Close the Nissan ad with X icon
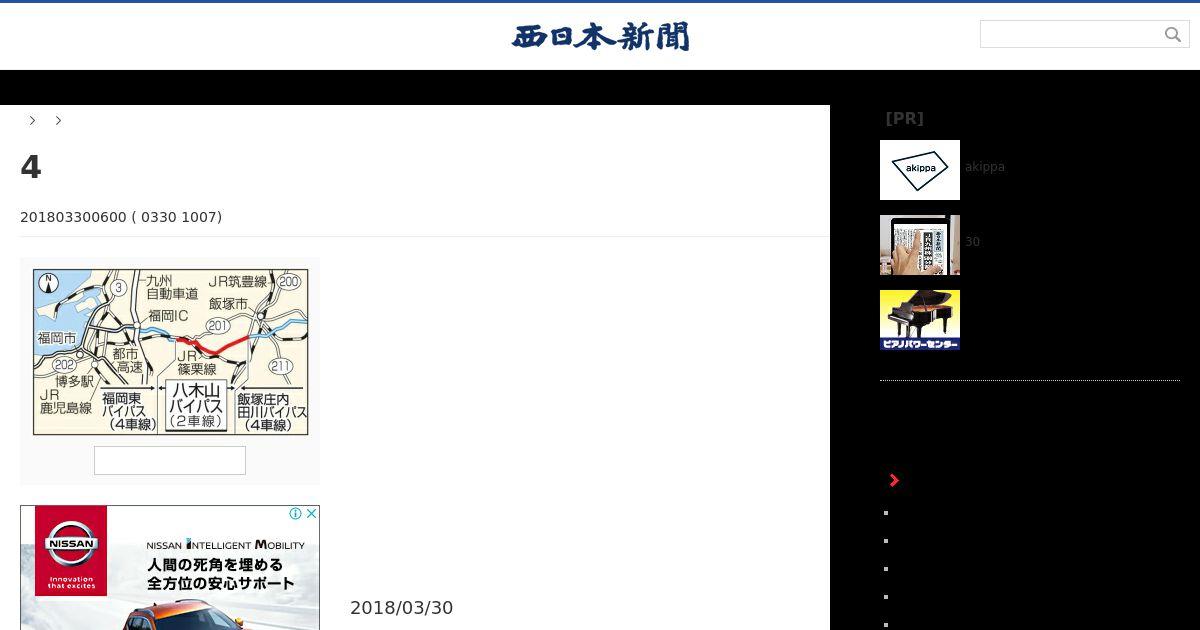 (311, 513)
